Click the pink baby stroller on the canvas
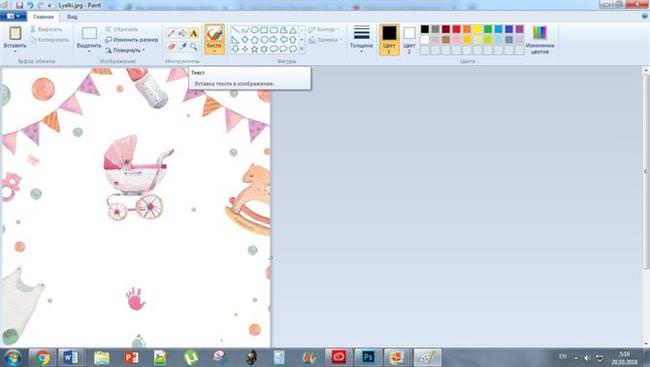 (x=137, y=177)
